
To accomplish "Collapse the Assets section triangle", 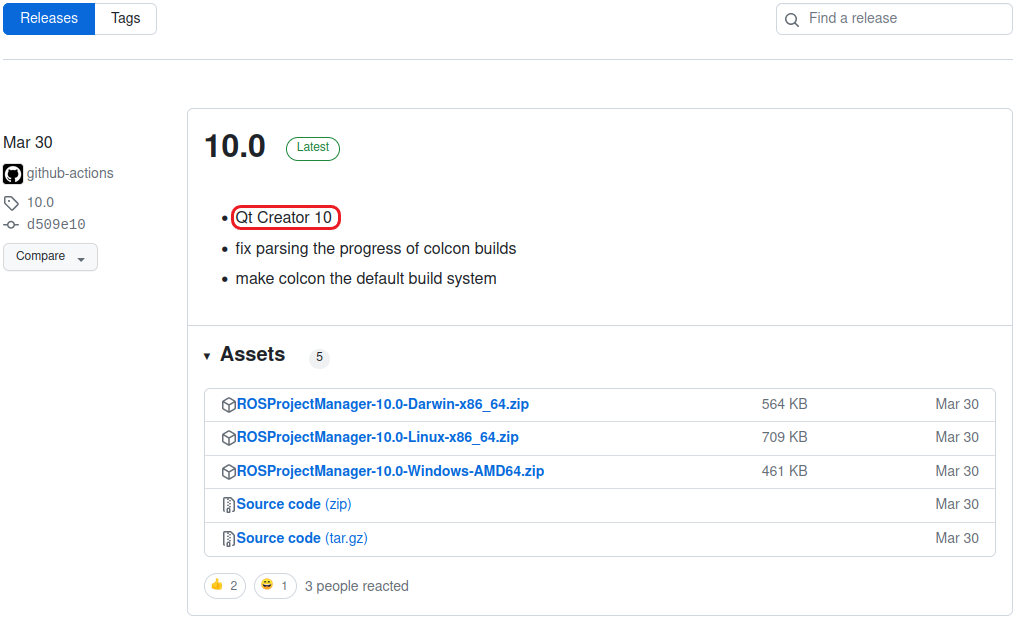I will 207,356.
